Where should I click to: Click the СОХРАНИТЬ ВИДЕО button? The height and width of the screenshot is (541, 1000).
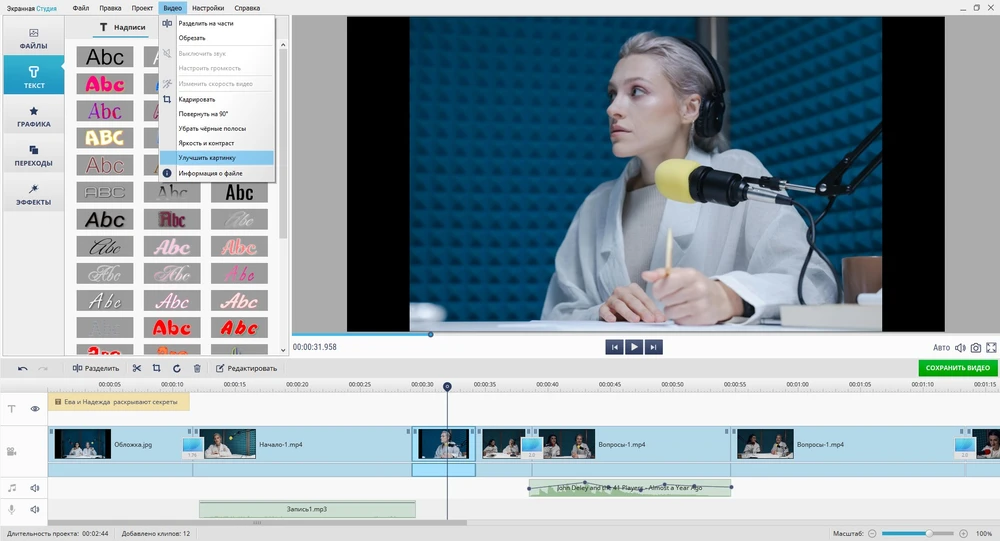(957, 368)
